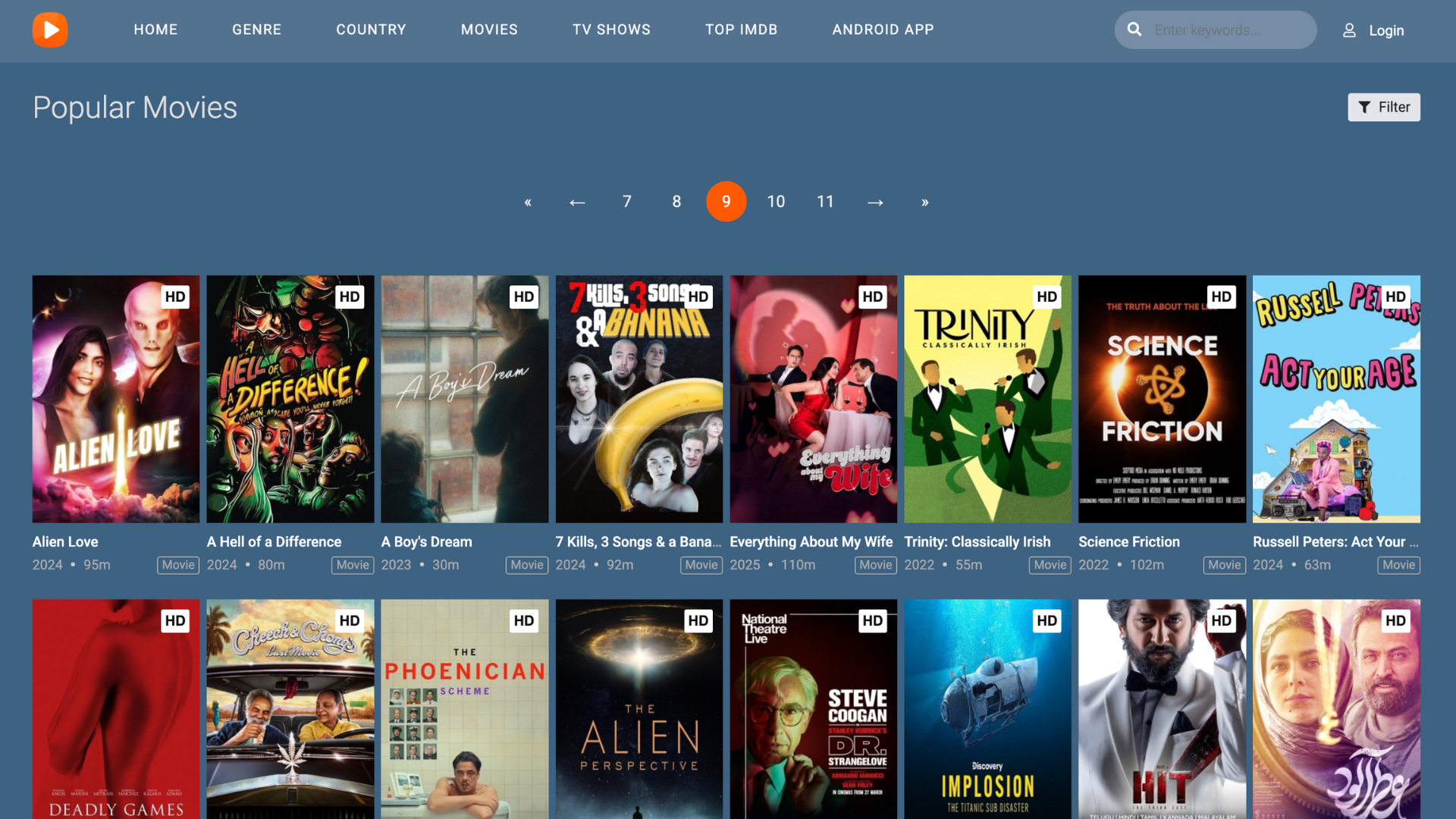Click the orange play logo icon
This screenshot has width=1456, height=819.
[x=50, y=30]
